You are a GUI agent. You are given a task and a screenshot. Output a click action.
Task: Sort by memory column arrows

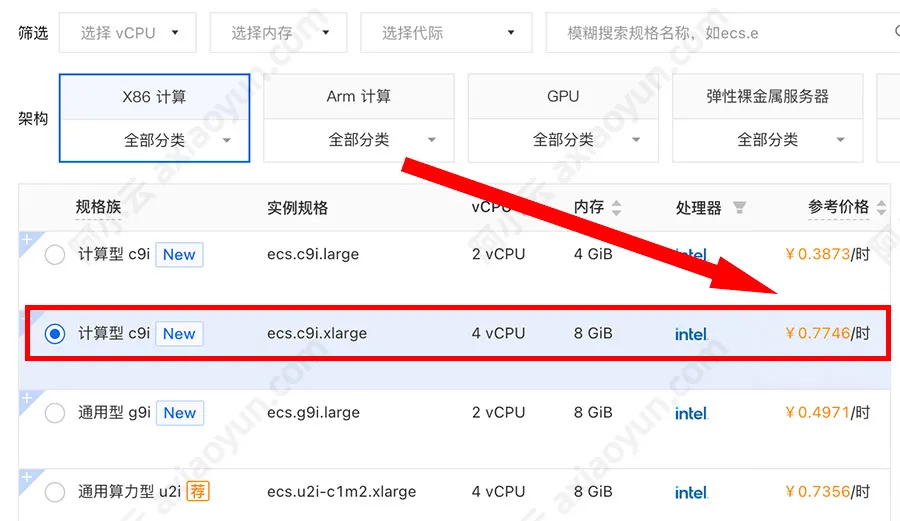616,208
